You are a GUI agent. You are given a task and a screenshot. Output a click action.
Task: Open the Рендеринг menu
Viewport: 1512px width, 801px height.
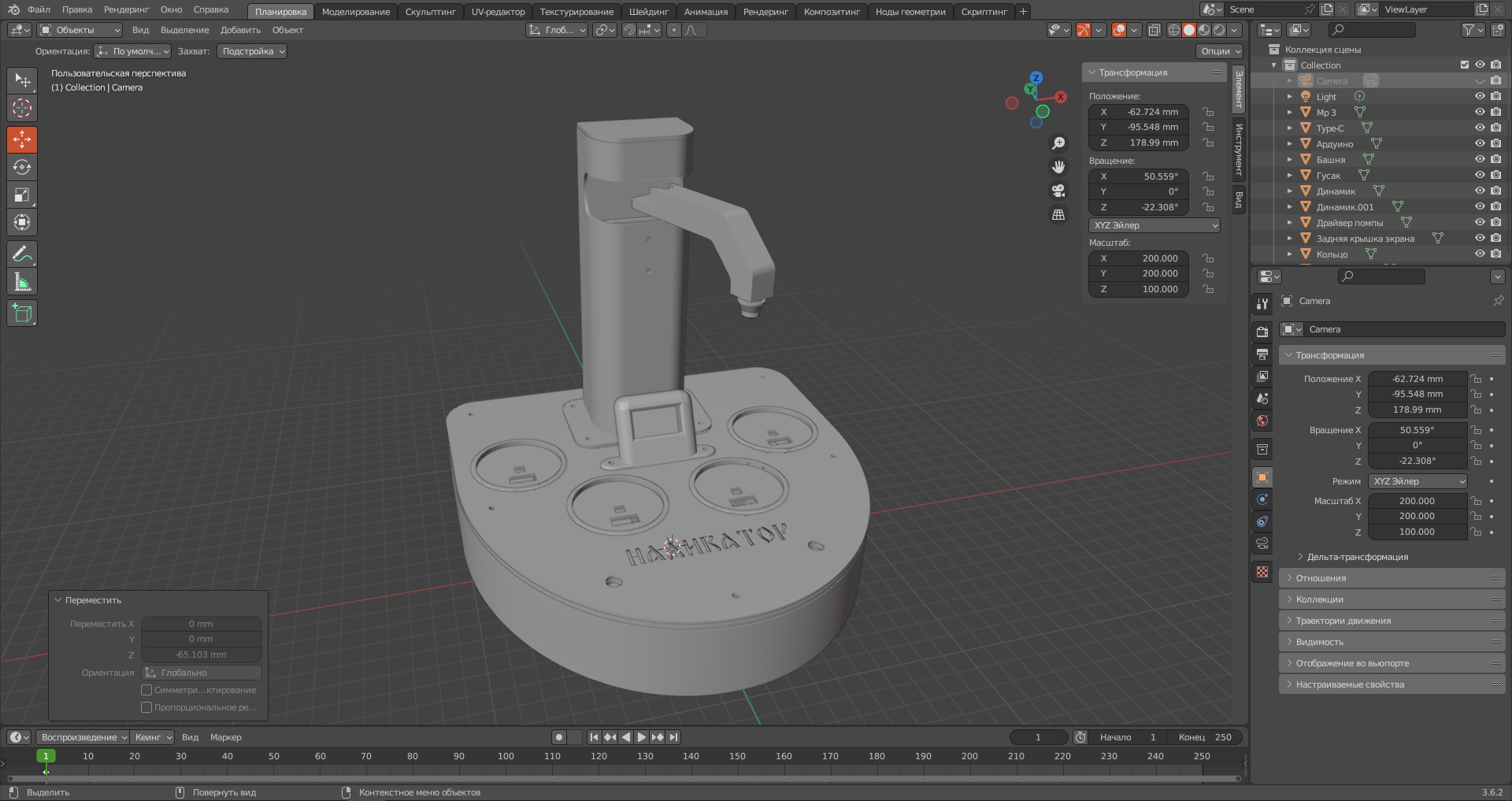pos(126,9)
